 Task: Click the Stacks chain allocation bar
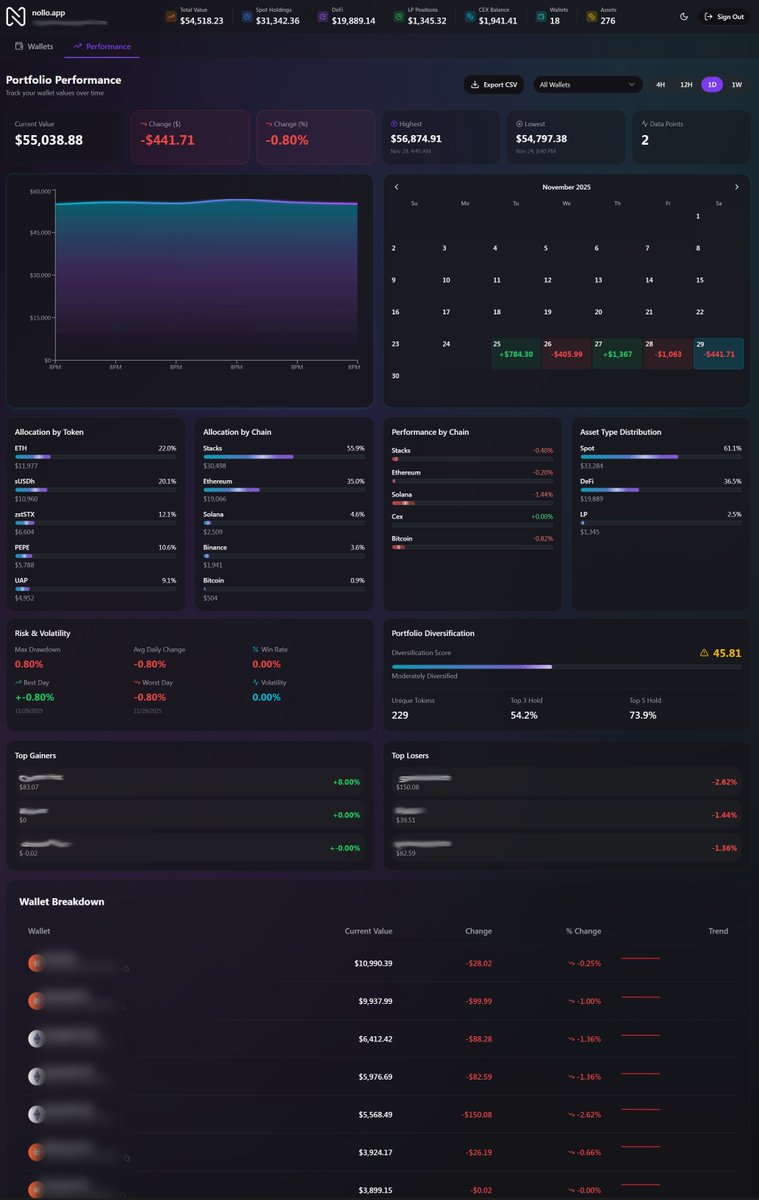pos(284,456)
